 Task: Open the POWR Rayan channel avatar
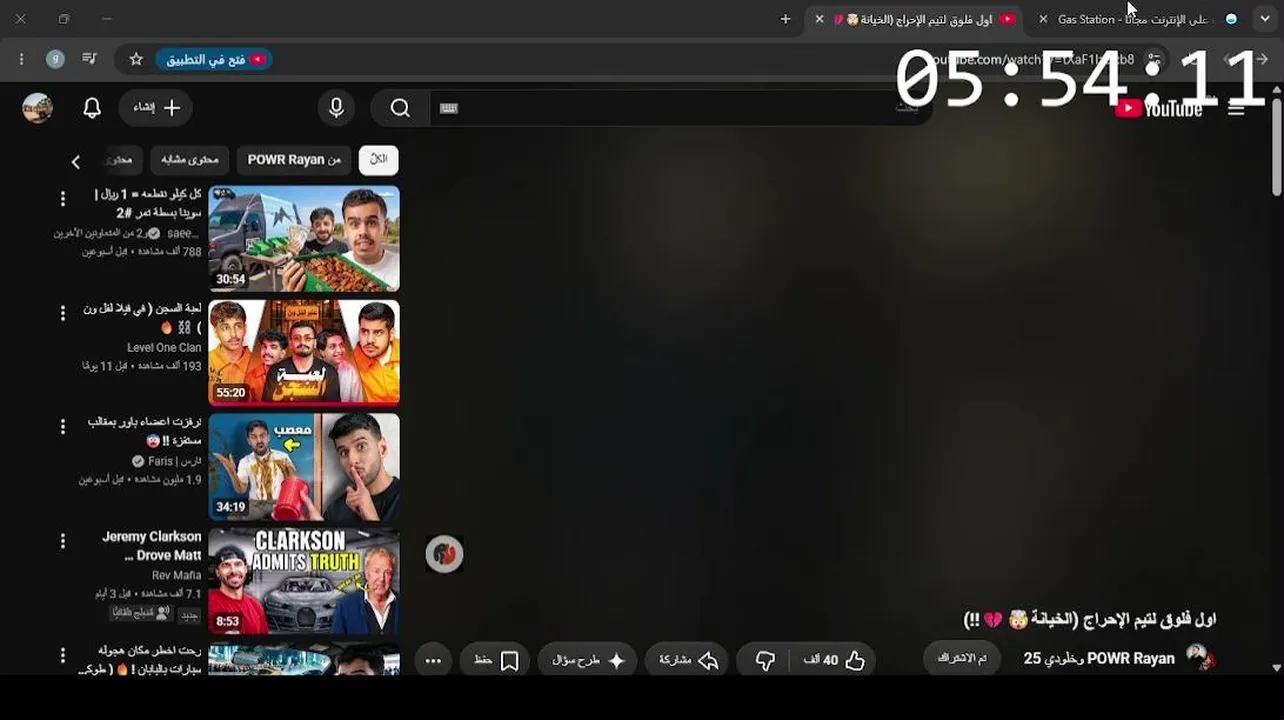[x=1199, y=657]
